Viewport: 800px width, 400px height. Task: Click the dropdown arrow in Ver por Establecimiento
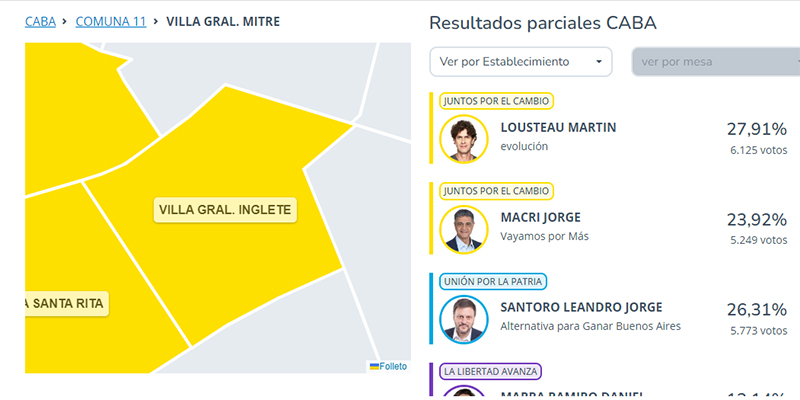(599, 62)
